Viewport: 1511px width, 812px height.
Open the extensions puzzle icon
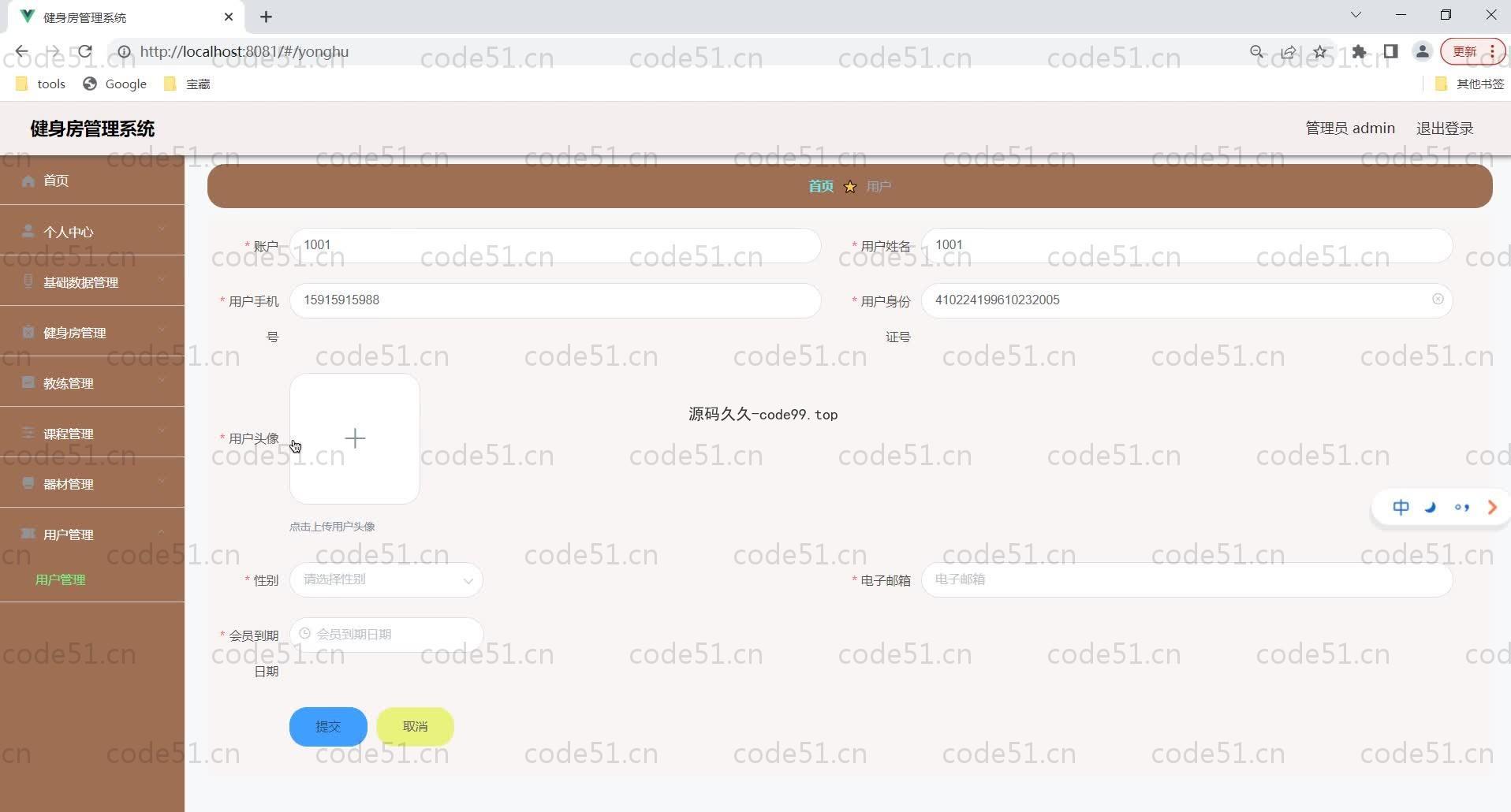tap(1359, 52)
